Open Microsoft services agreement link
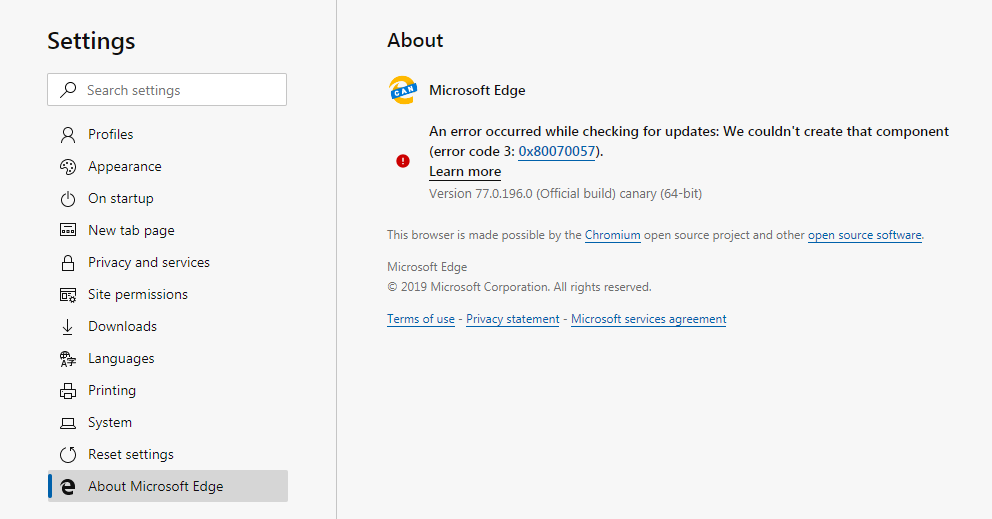This screenshot has width=992, height=519. [648, 319]
